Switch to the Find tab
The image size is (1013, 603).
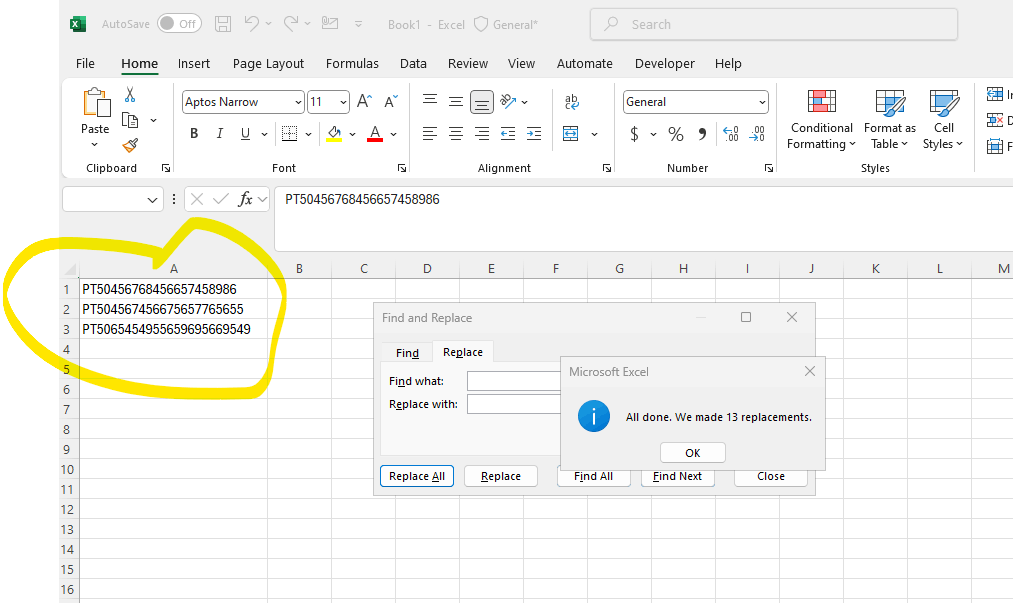coord(407,353)
